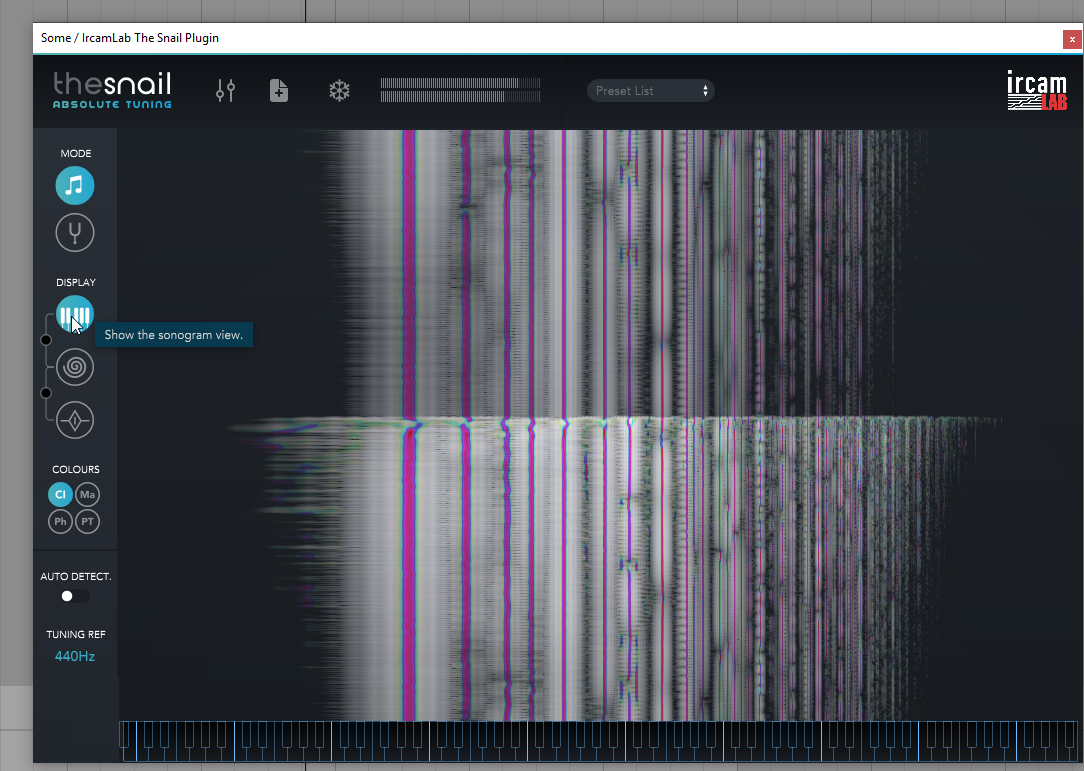Select the music mode note icon
The height and width of the screenshot is (771, 1084).
[x=75, y=186]
